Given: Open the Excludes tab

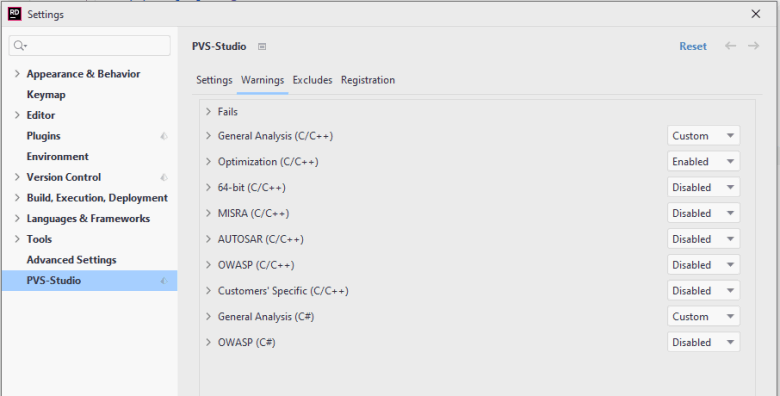Looking at the screenshot, I should [312, 80].
